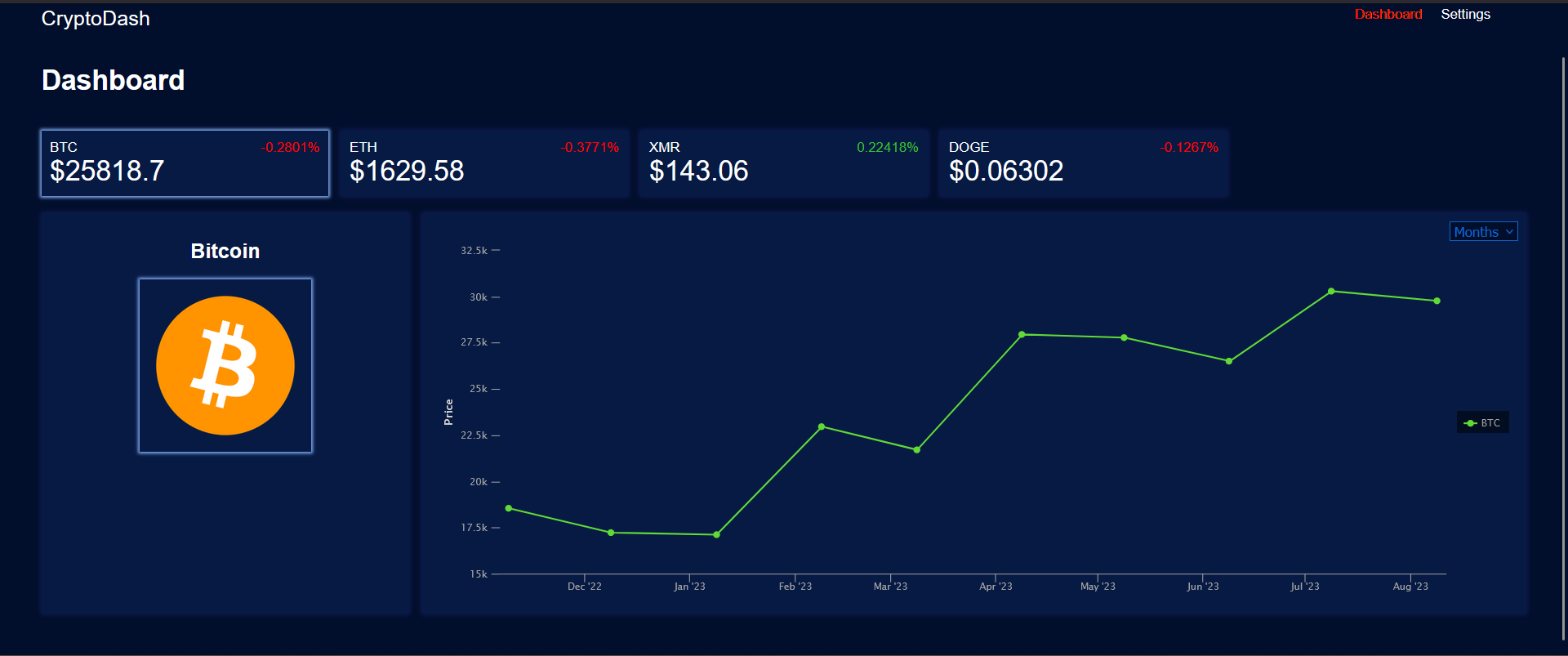Click the Aug '23 last data point
The image size is (1568, 656).
(1437, 301)
